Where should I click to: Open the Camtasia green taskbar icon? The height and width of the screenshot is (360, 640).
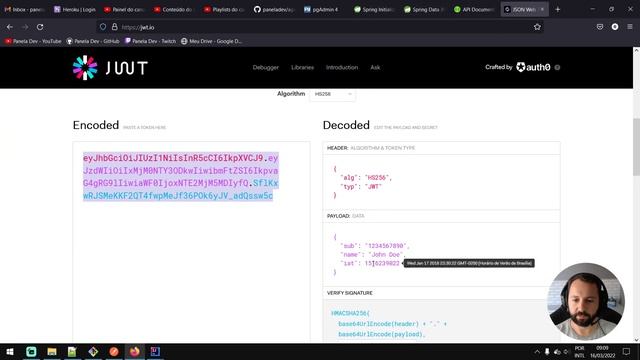(x=31, y=351)
